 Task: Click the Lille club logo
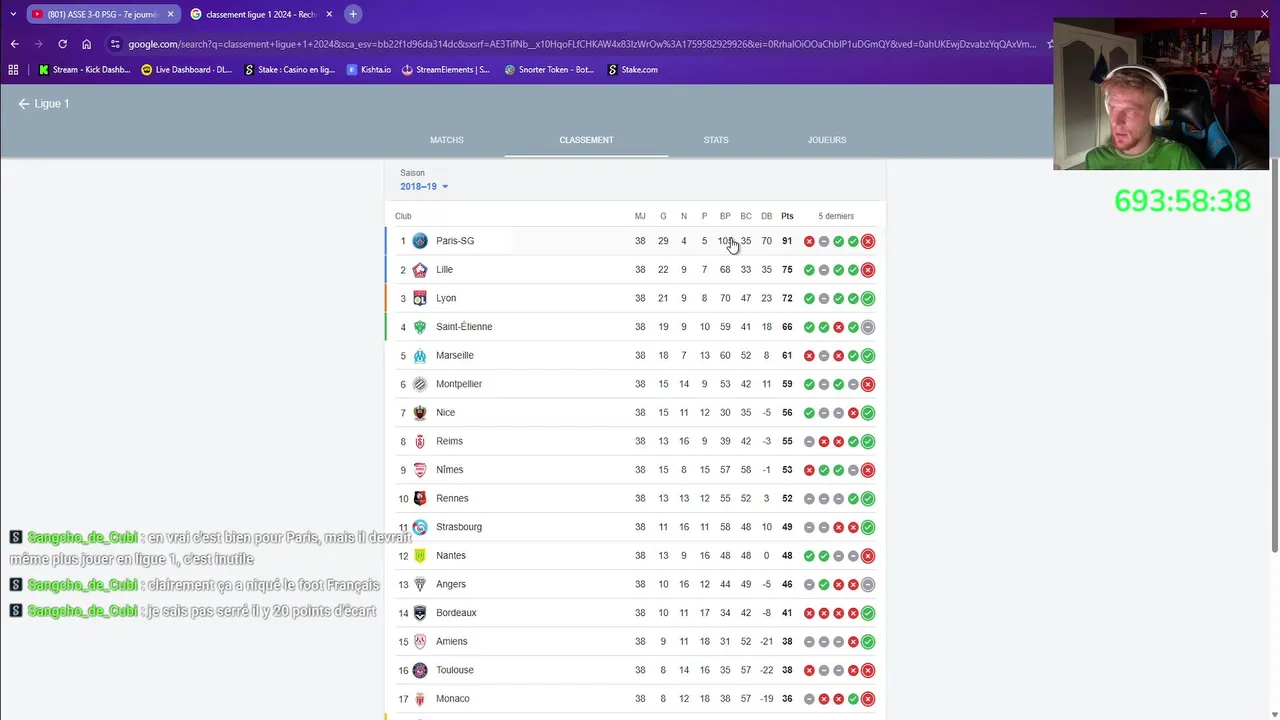pos(420,270)
